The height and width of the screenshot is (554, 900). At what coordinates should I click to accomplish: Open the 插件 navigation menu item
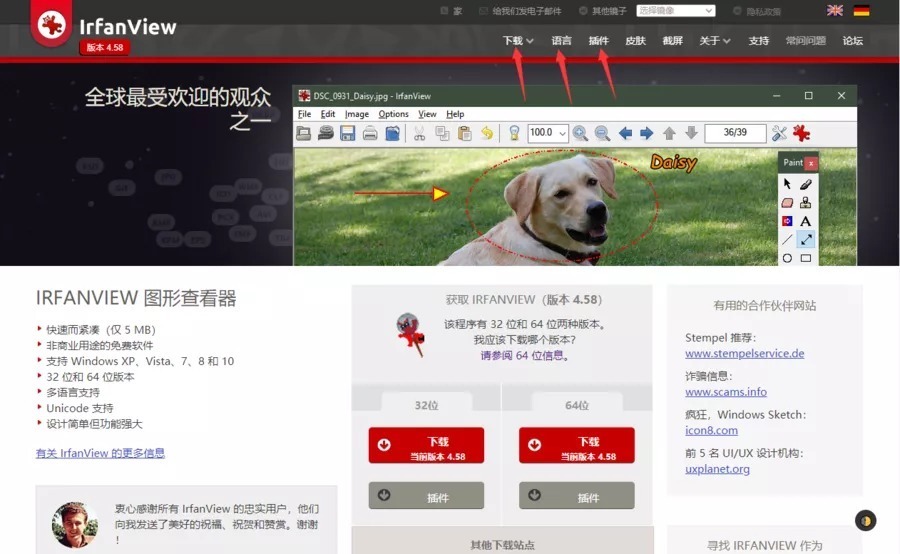[598, 41]
